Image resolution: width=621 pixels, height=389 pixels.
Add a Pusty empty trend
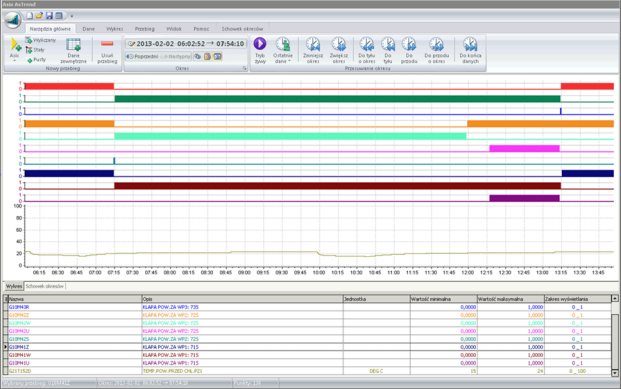36,60
